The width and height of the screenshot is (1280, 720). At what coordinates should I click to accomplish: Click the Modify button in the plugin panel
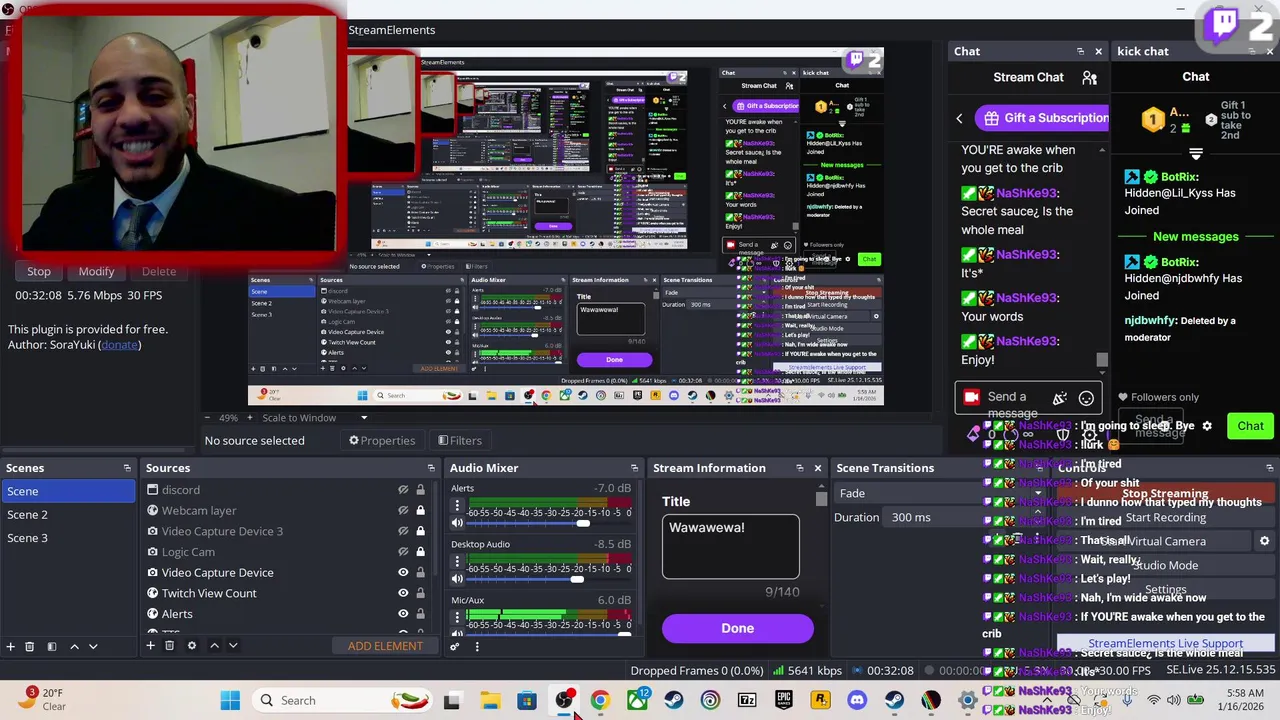pos(96,271)
